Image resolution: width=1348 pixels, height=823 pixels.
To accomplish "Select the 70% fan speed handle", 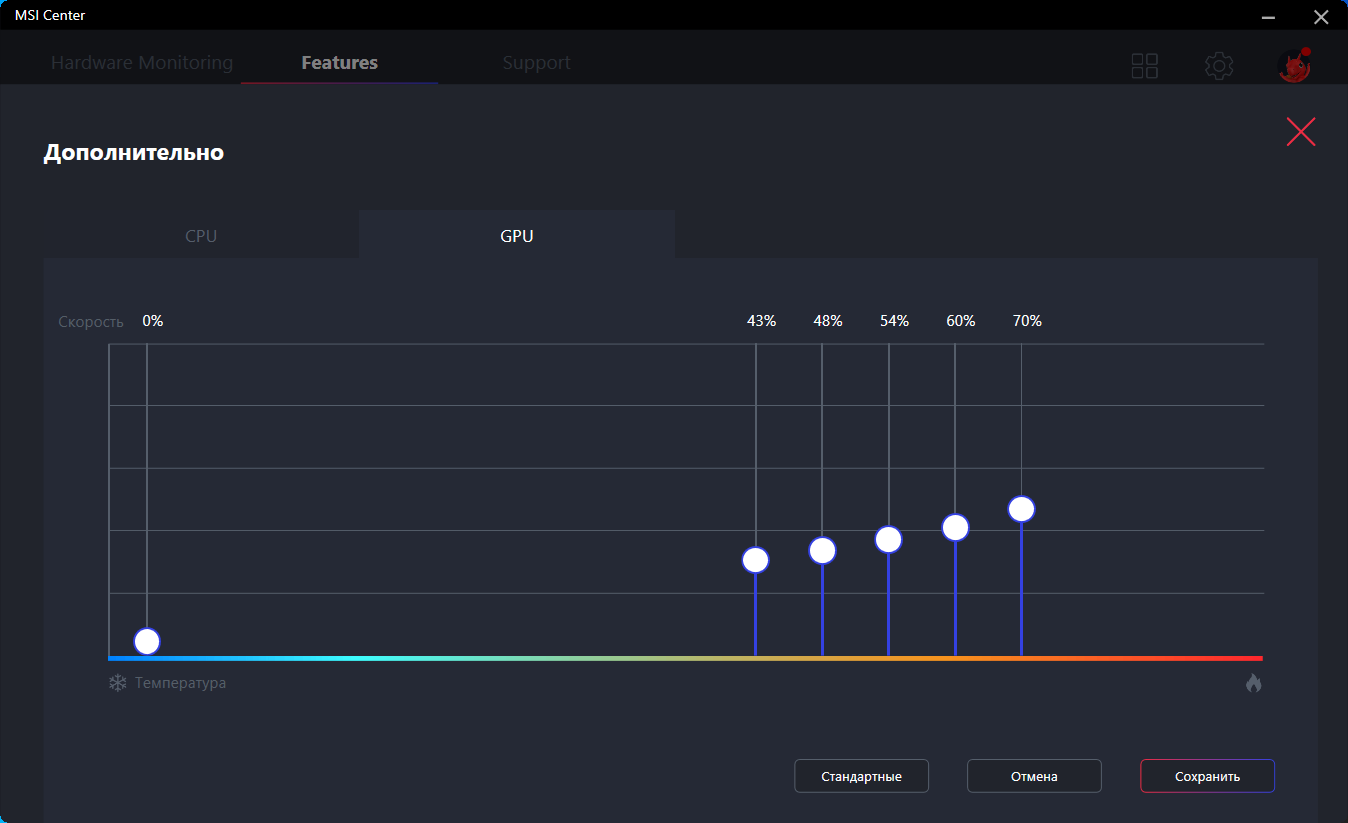I will coord(1021,509).
